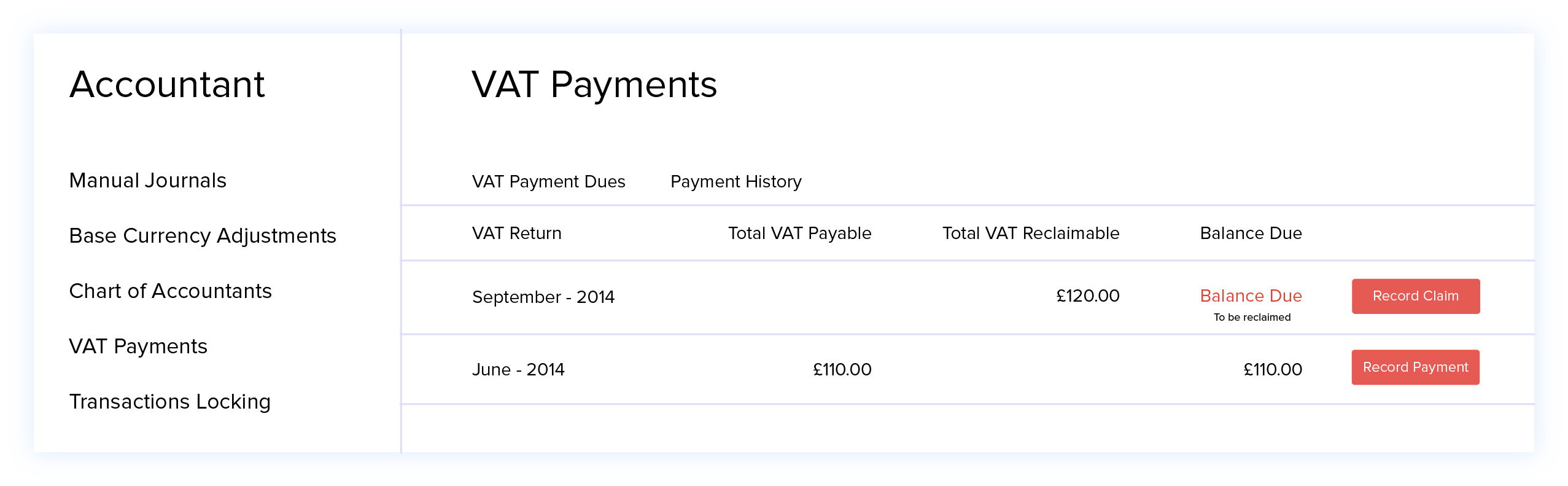The height and width of the screenshot is (486, 1568).
Task: Select the £110.00 payable amount for June
Action: click(842, 369)
